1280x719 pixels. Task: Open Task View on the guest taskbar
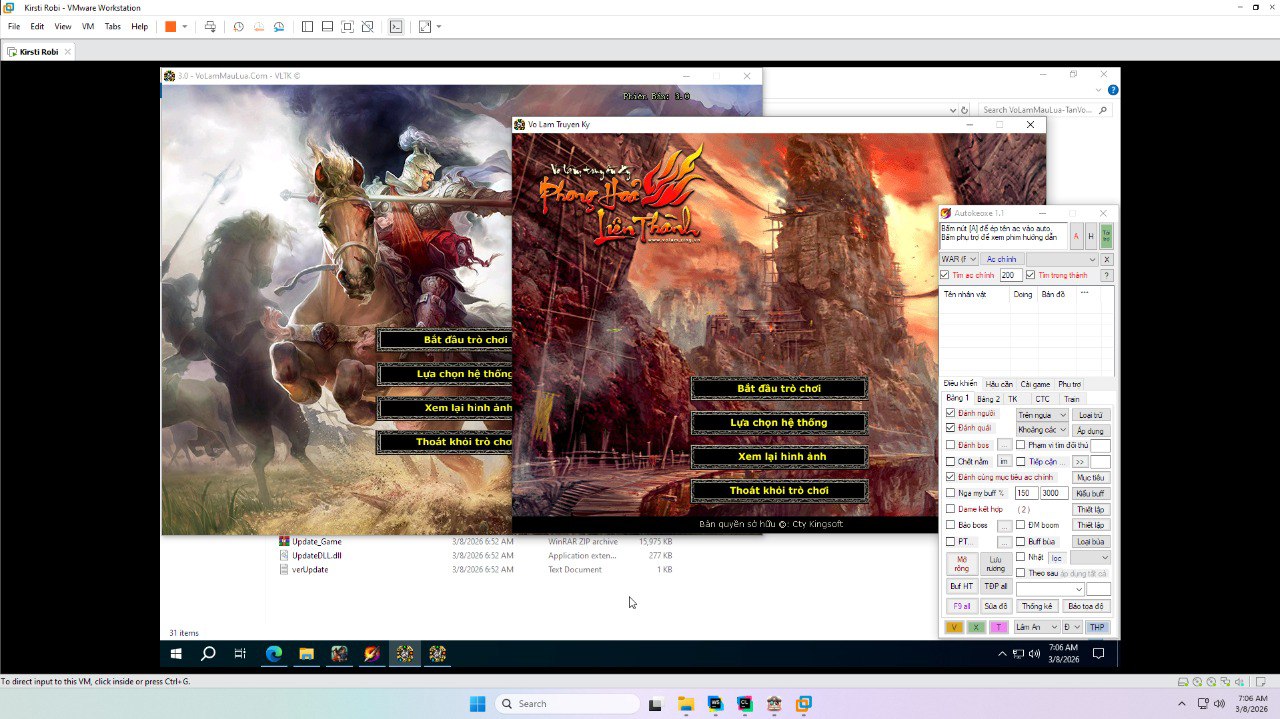point(240,654)
